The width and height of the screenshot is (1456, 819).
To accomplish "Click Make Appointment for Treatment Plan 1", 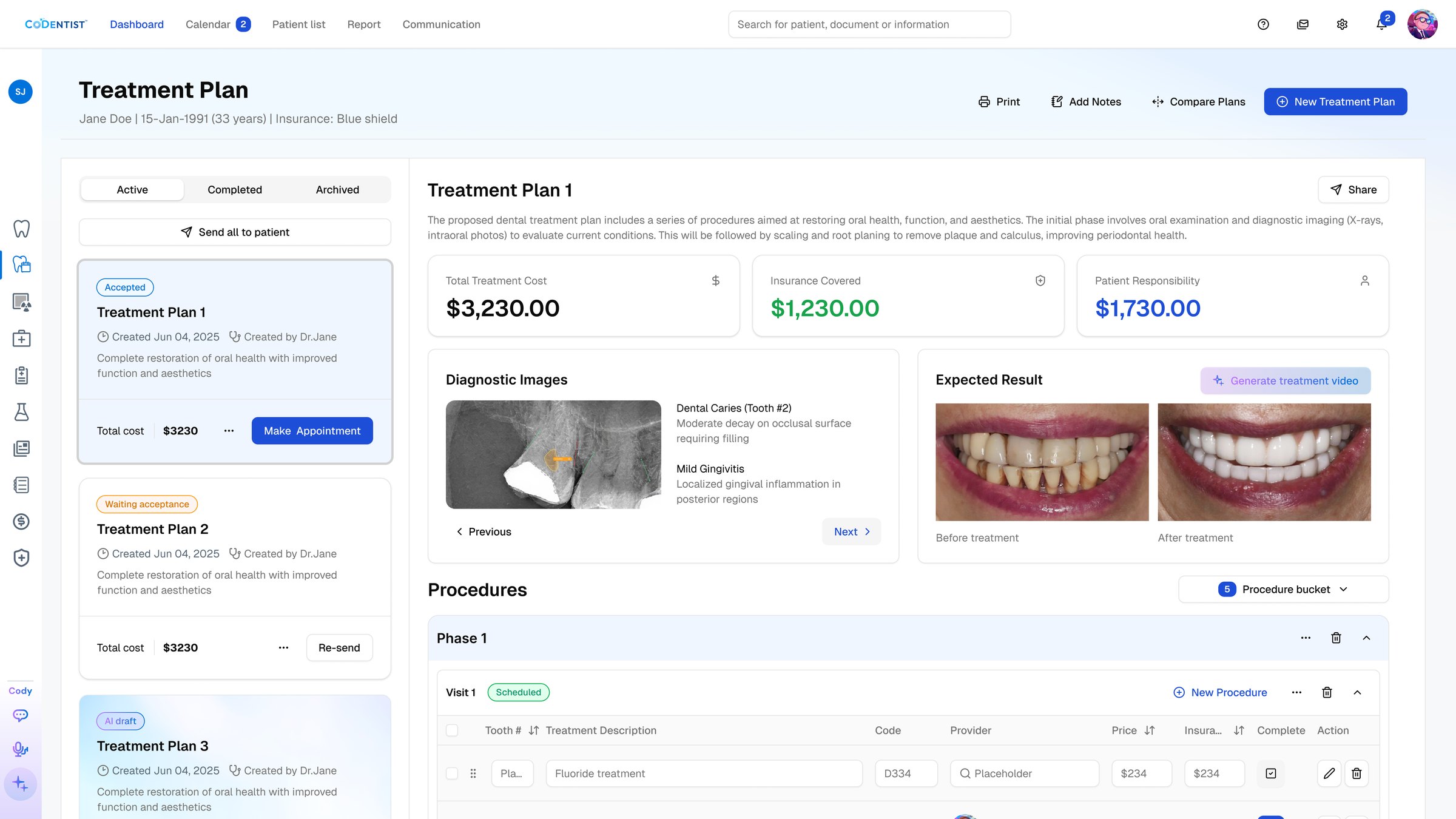I will tap(312, 431).
